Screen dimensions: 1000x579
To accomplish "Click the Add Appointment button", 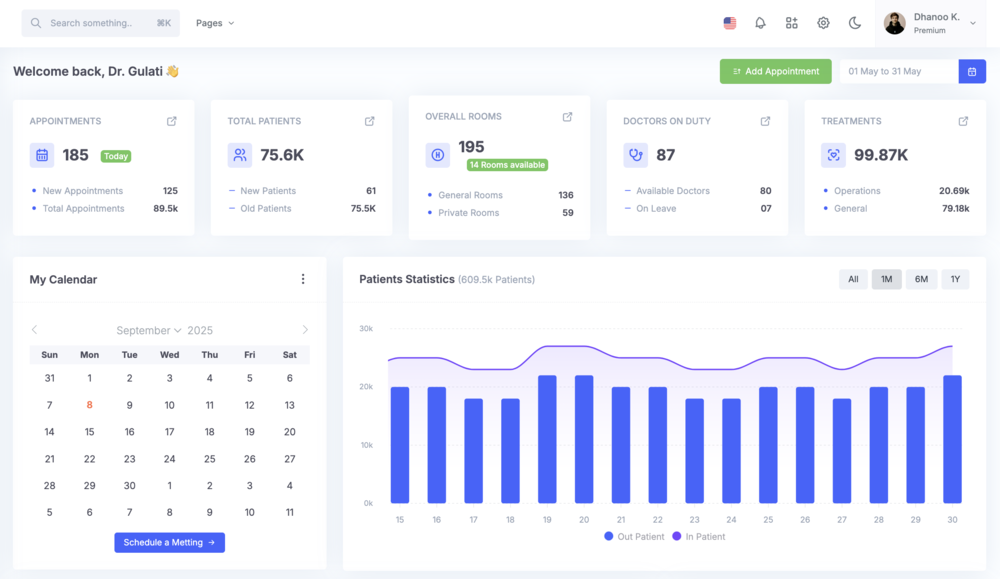I will 775,72.
